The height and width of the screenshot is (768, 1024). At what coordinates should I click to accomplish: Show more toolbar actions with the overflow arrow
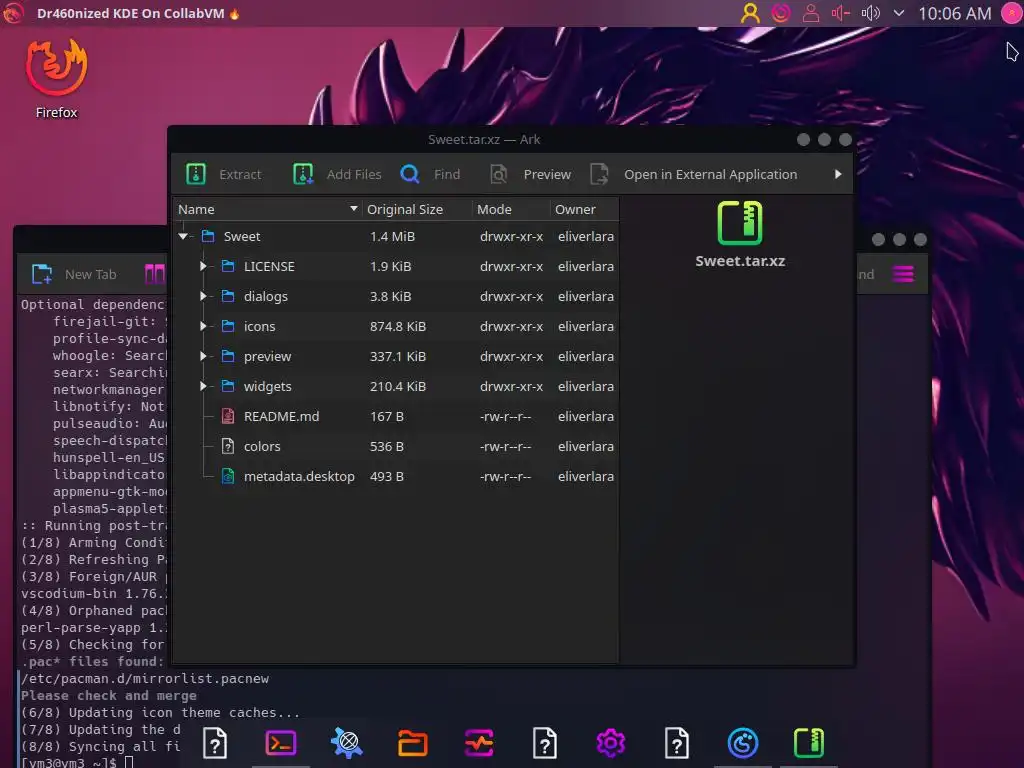coord(838,174)
